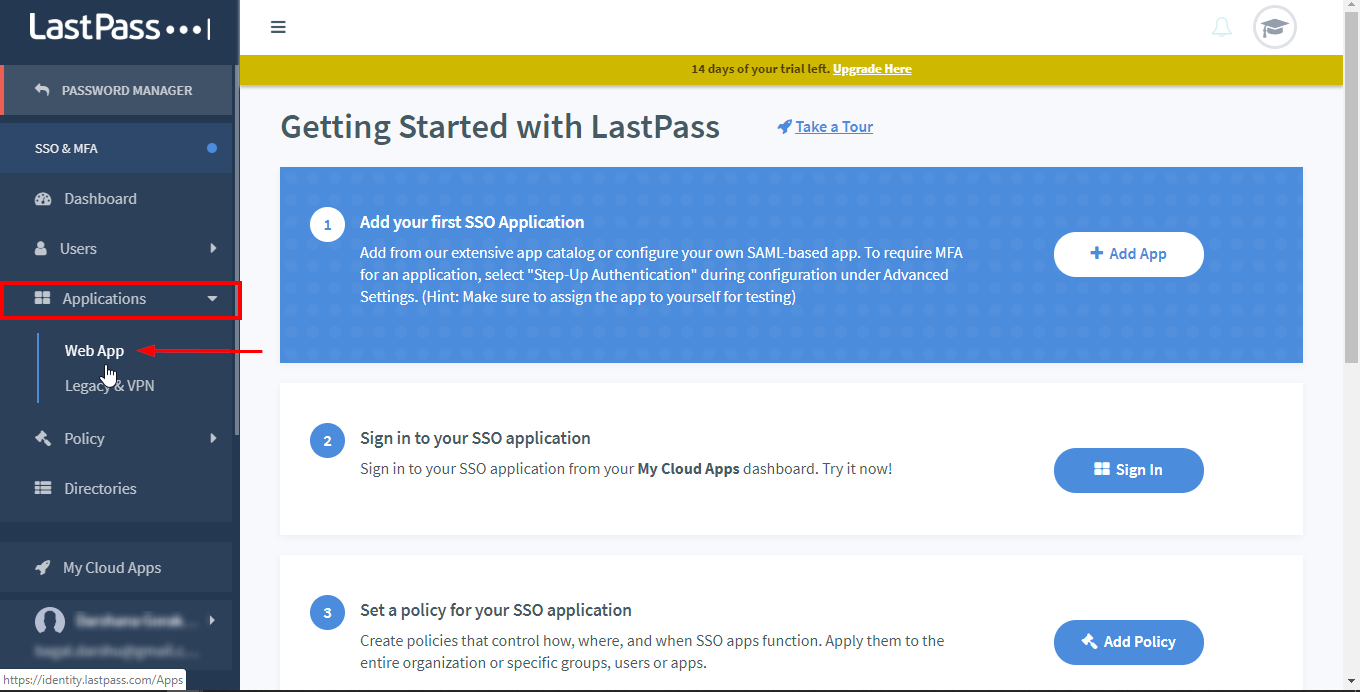Viewport: 1360px width, 692px height.
Task: Open the Legacy & VPN section
Action: [109, 385]
